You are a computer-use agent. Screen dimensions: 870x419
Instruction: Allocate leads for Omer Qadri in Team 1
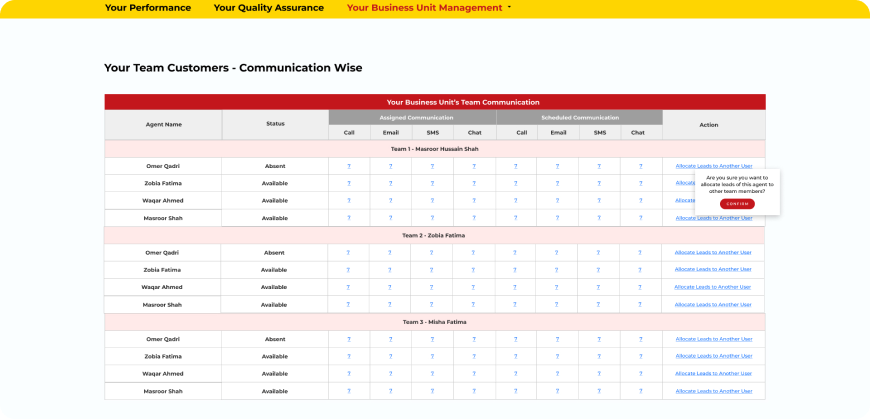click(x=713, y=166)
